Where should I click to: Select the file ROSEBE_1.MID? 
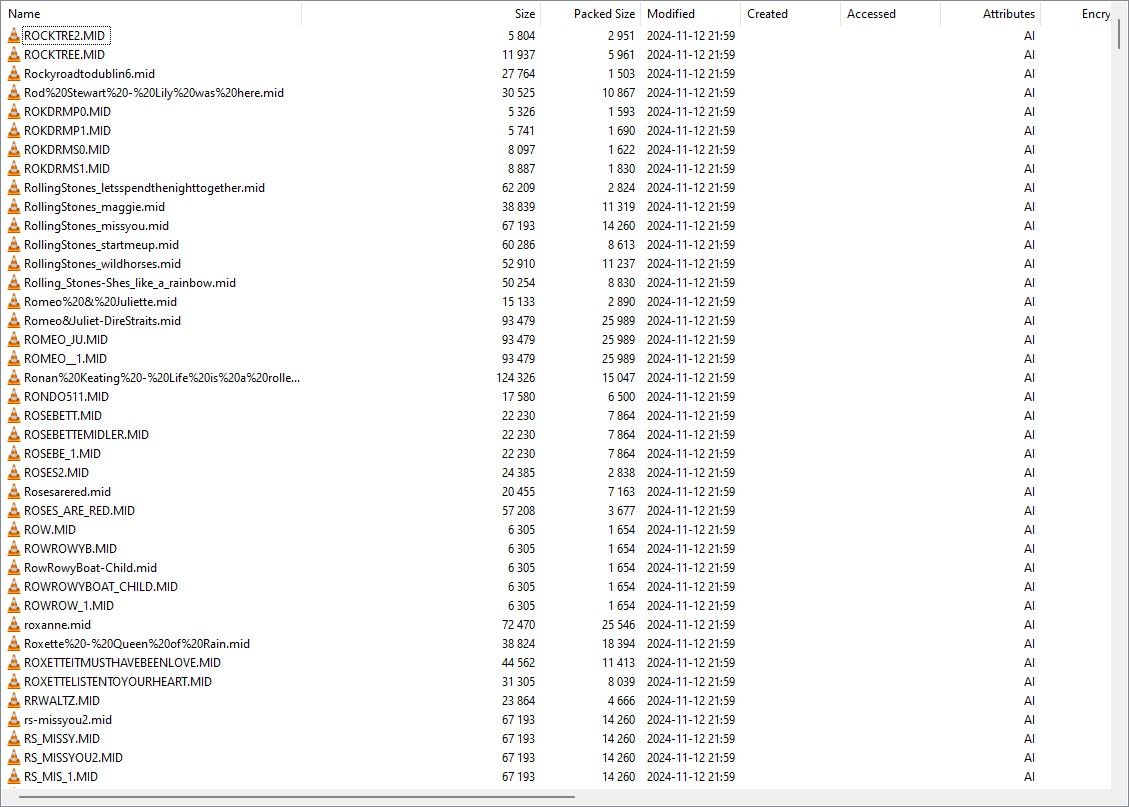(x=62, y=454)
